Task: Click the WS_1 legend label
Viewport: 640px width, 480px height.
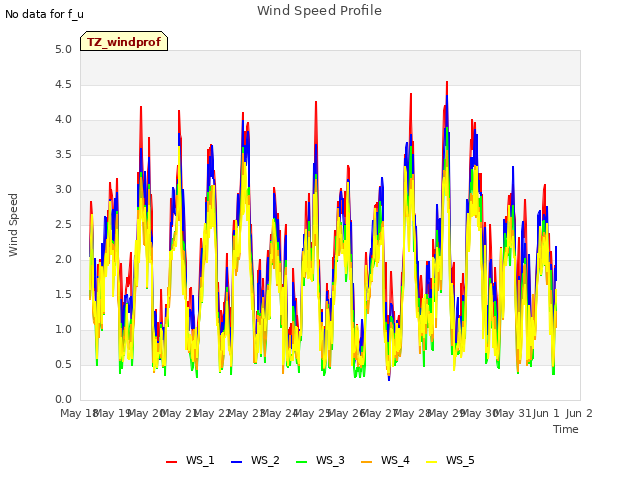Action: tap(200, 460)
